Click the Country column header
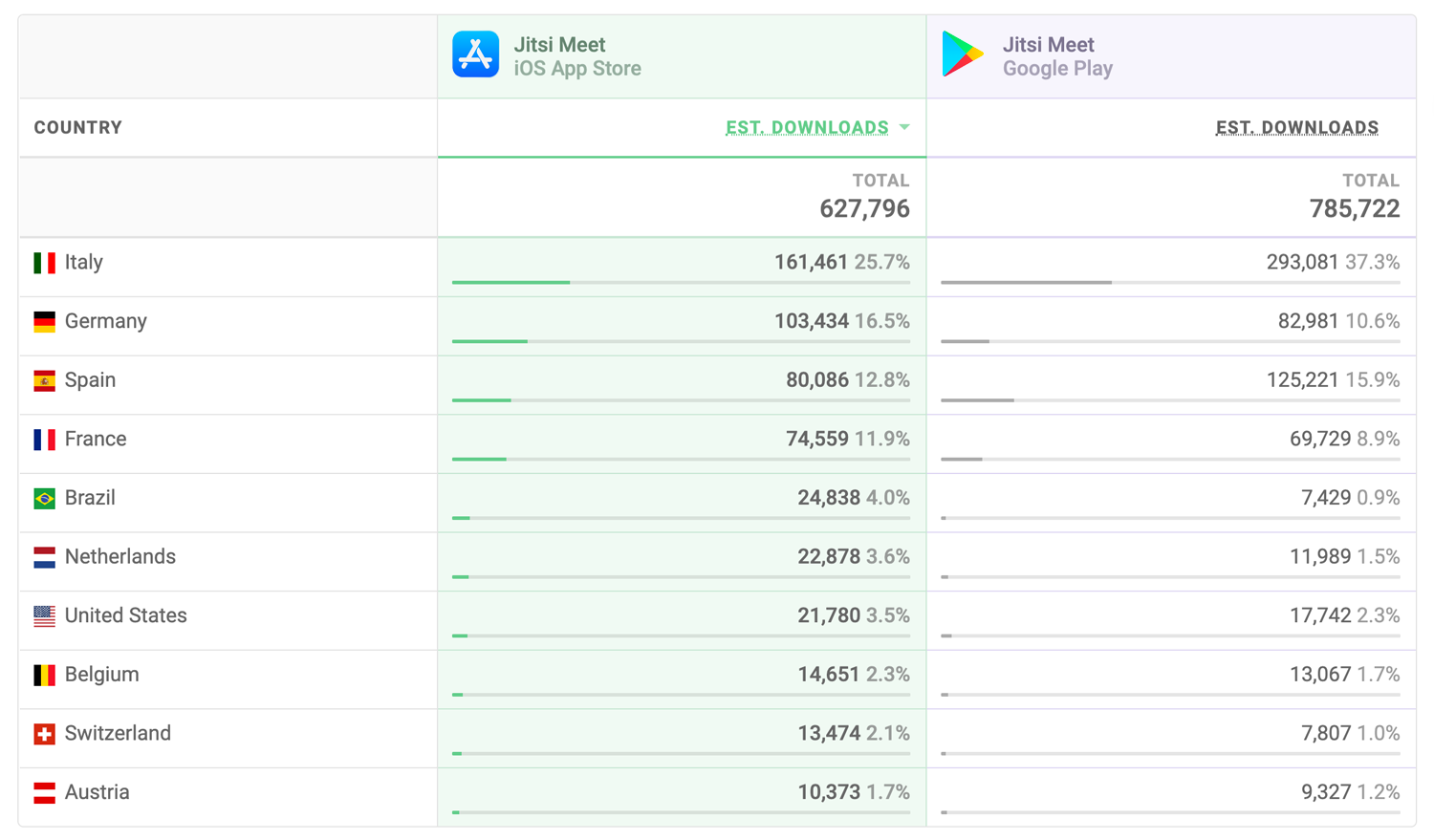This screenshot has height=840, width=1434. [x=78, y=127]
